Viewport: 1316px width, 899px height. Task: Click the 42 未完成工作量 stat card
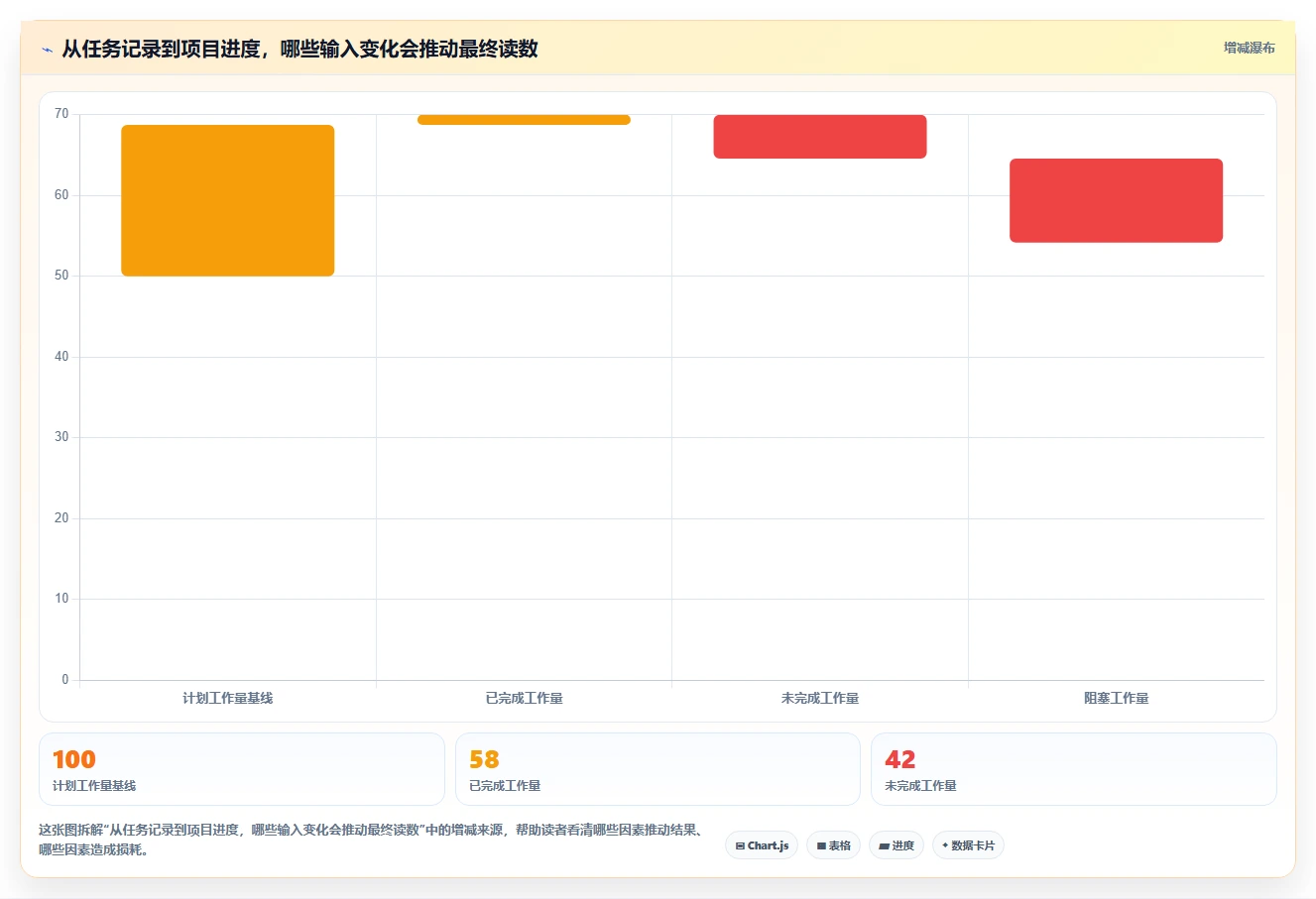1073,769
